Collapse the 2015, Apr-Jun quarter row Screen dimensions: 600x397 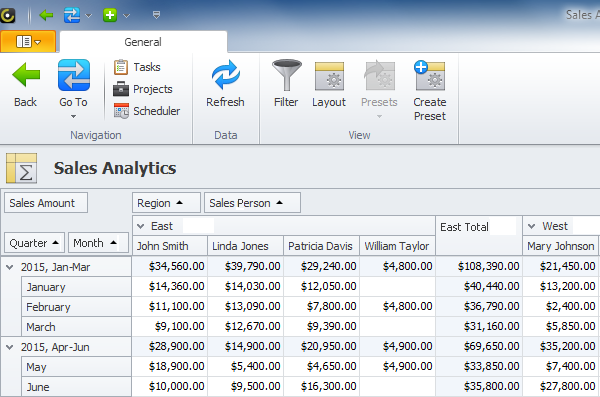tap(10, 347)
